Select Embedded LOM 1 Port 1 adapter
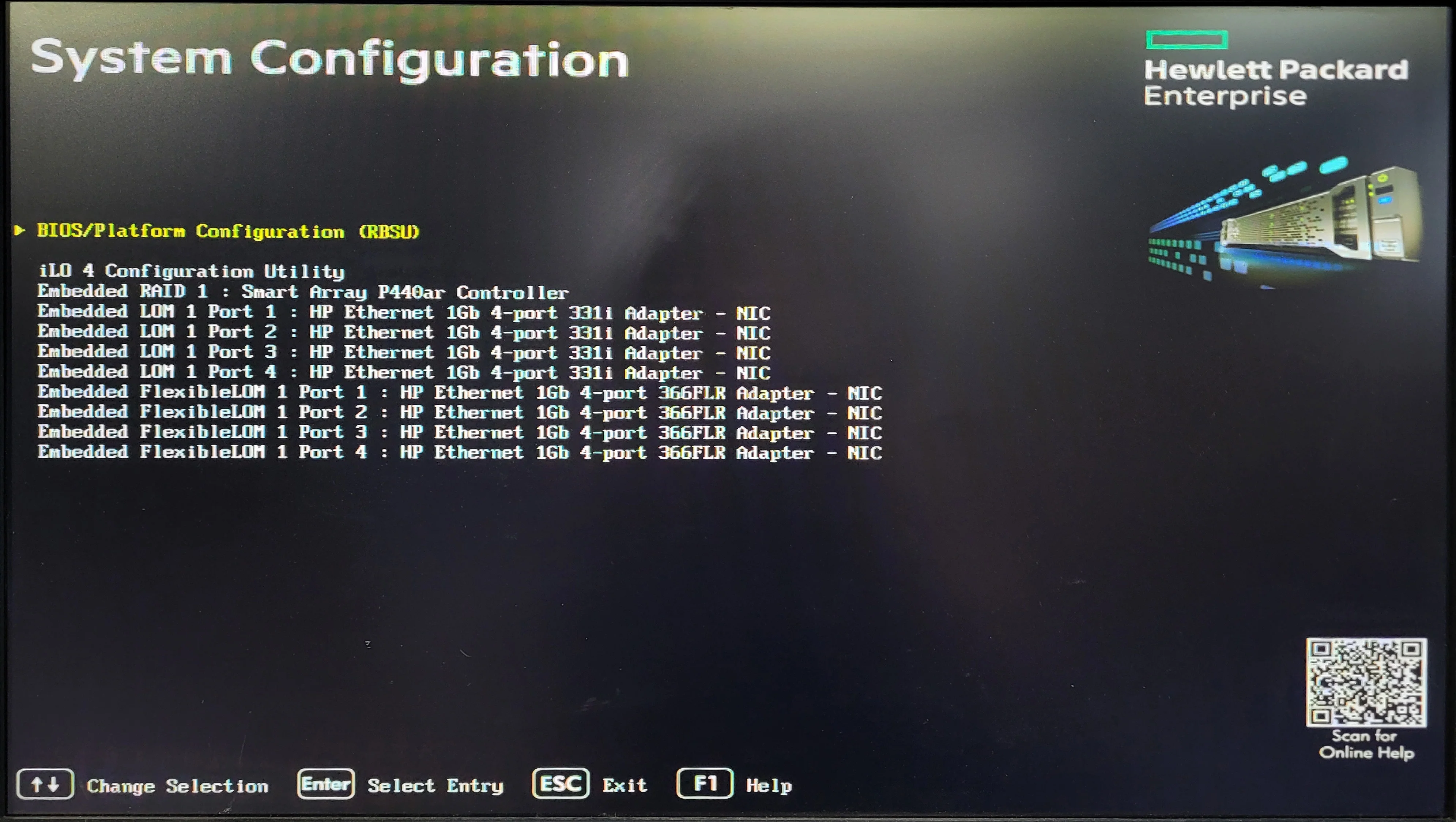Image resolution: width=1456 pixels, height=822 pixels. 404,312
